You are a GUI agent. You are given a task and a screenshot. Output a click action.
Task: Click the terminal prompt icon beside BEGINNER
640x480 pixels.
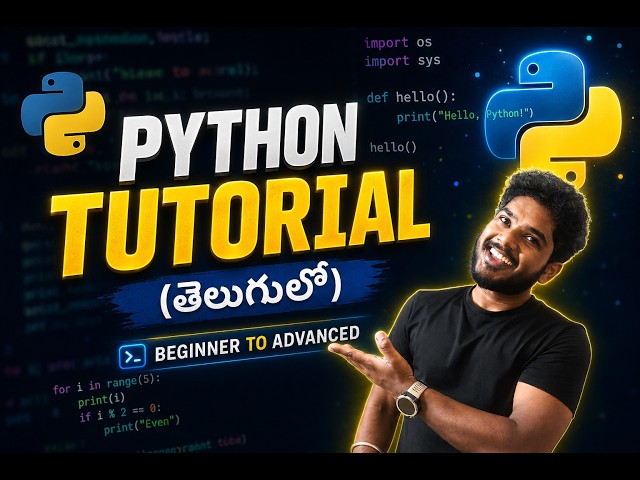pyautogui.click(x=132, y=357)
